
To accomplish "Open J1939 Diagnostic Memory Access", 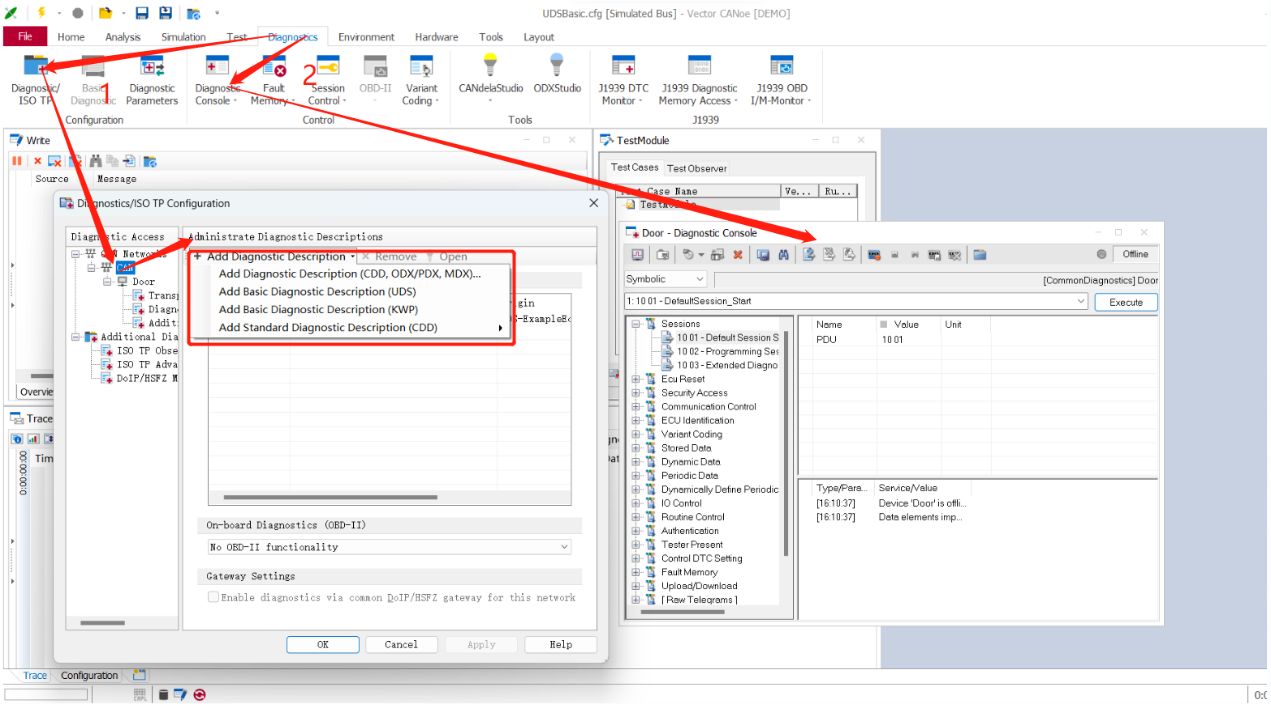I will click(x=699, y=80).
